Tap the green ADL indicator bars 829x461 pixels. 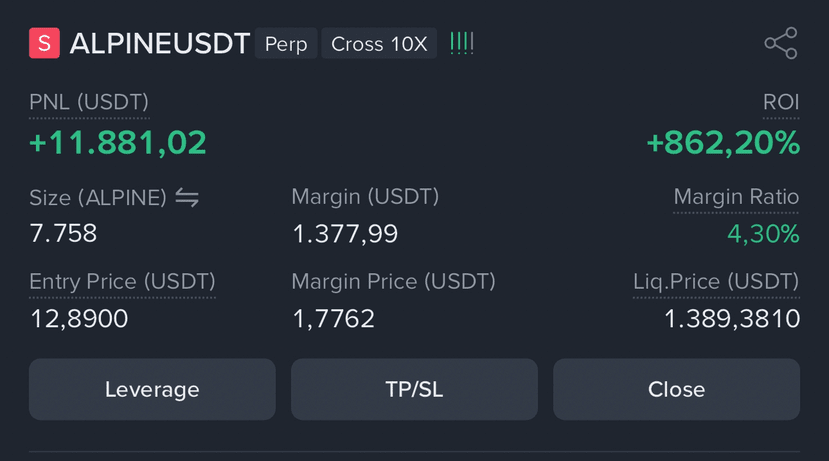462,43
